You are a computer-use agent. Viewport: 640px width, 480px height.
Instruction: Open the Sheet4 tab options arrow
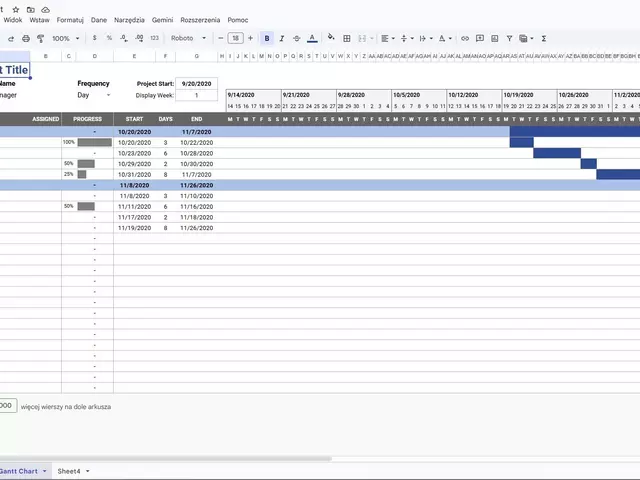(x=88, y=471)
